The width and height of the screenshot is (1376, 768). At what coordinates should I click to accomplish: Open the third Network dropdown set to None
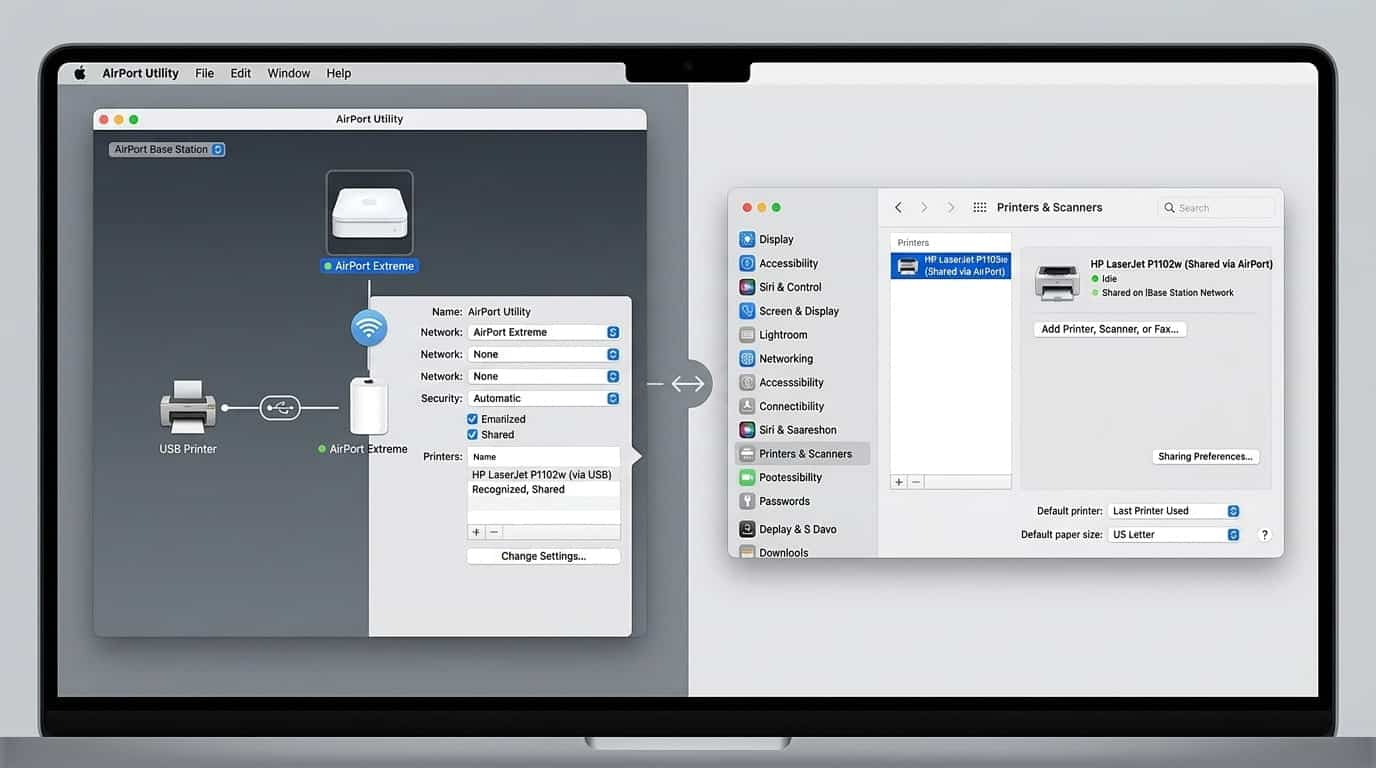544,376
